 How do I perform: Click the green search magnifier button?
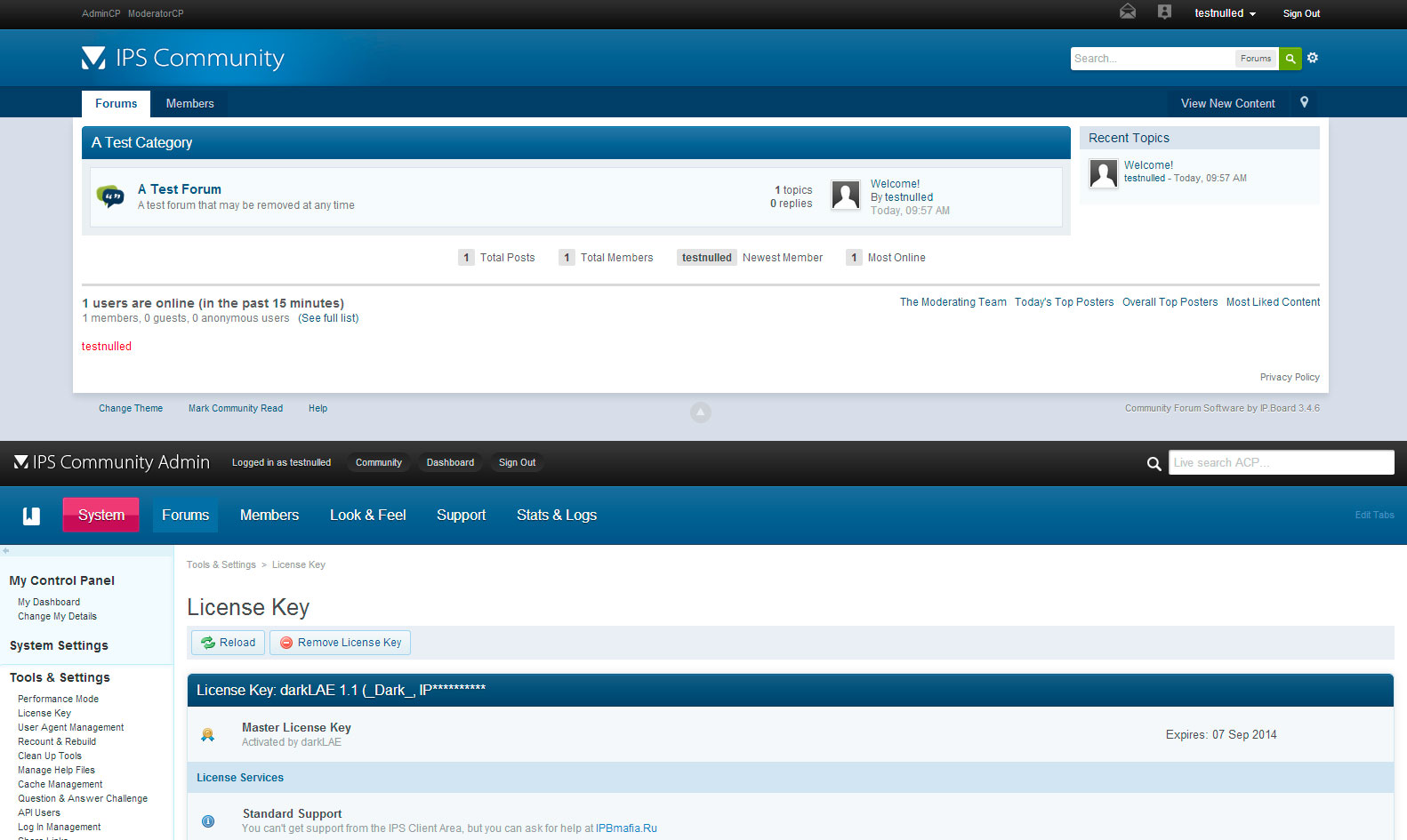pyautogui.click(x=1290, y=59)
